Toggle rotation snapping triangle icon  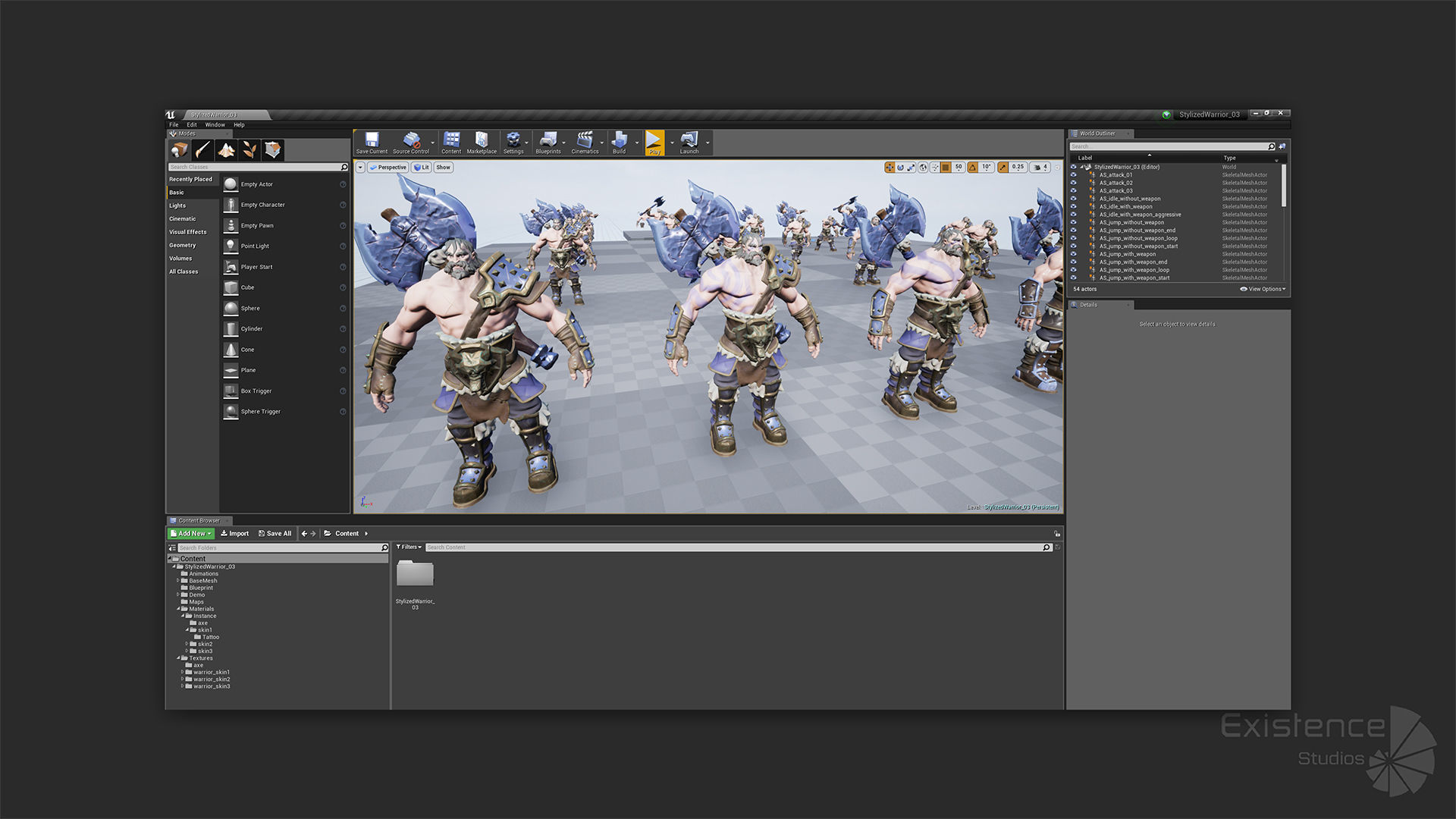coord(972,168)
